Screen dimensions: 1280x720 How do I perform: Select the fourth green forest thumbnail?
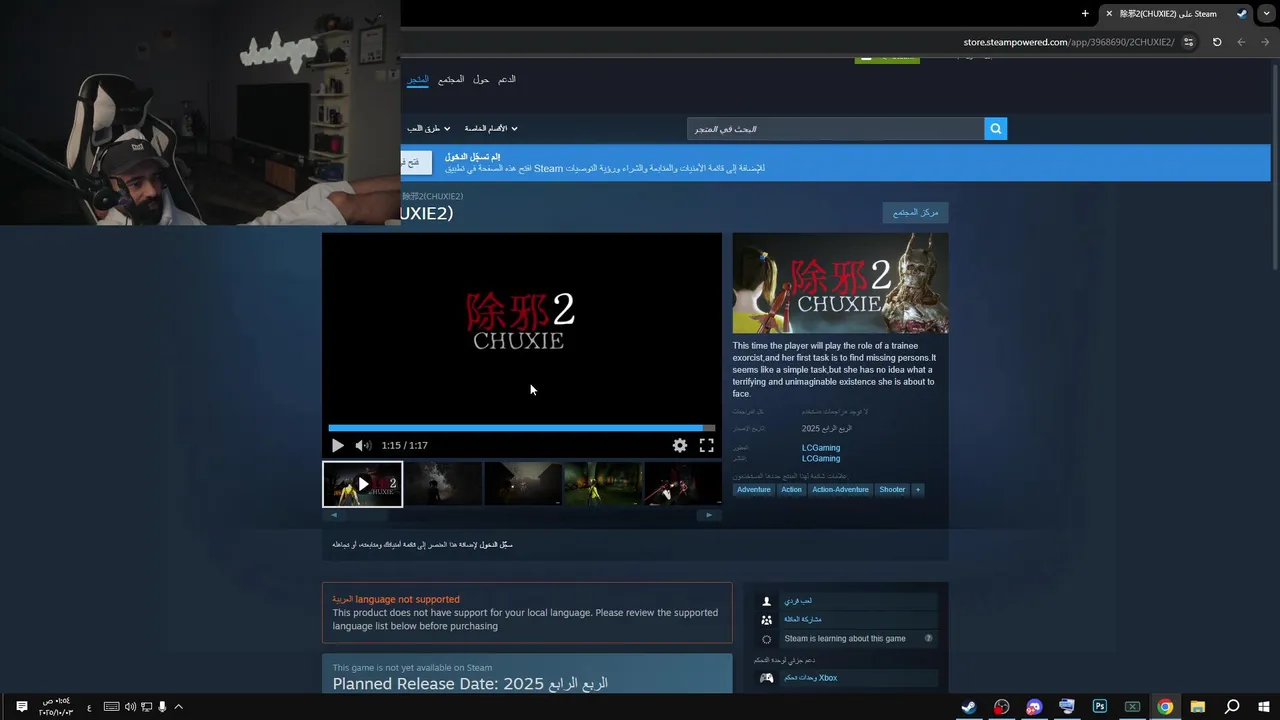[x=603, y=484]
